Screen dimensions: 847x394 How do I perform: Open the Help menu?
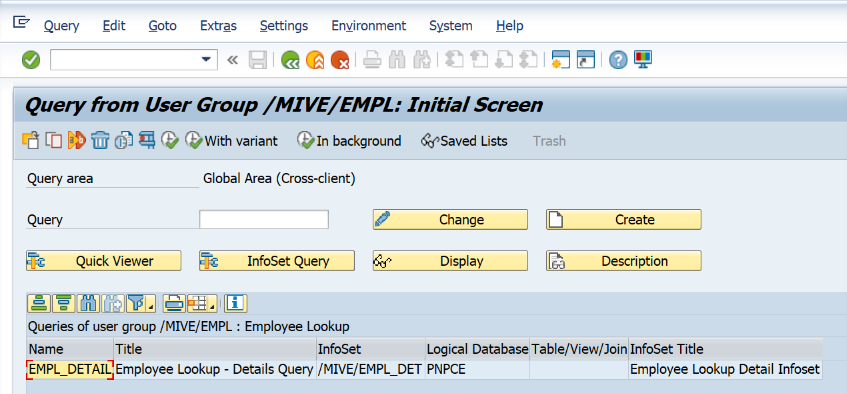[510, 25]
